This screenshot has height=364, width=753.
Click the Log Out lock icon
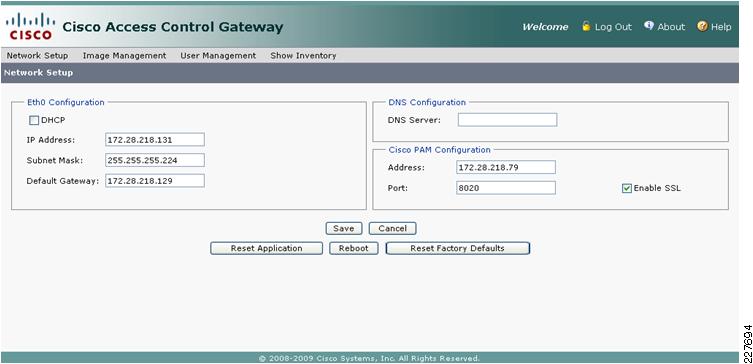(586, 26)
